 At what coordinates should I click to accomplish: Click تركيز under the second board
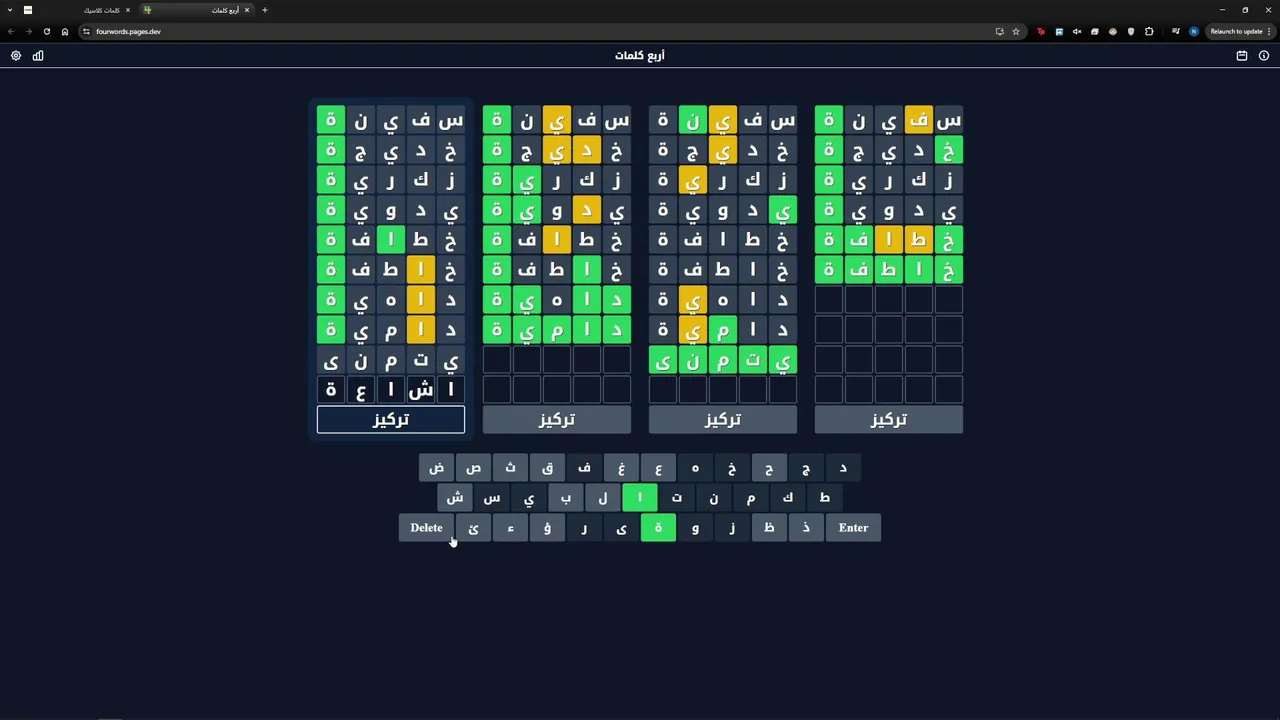click(x=557, y=420)
